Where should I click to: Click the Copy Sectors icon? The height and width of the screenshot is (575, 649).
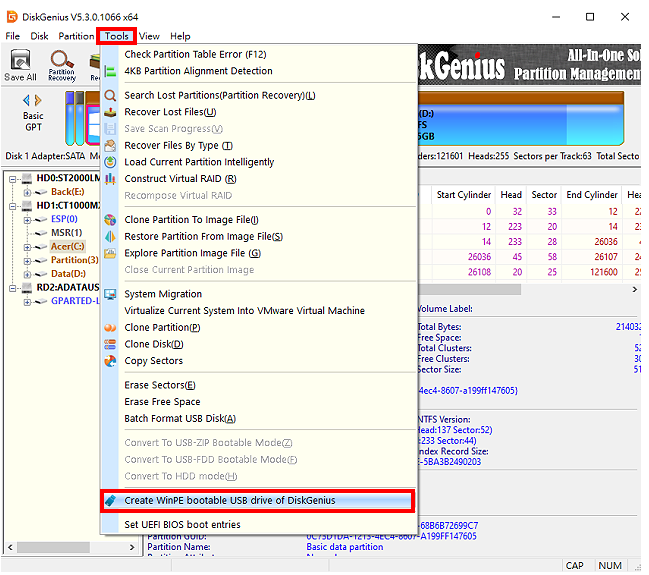pos(110,361)
